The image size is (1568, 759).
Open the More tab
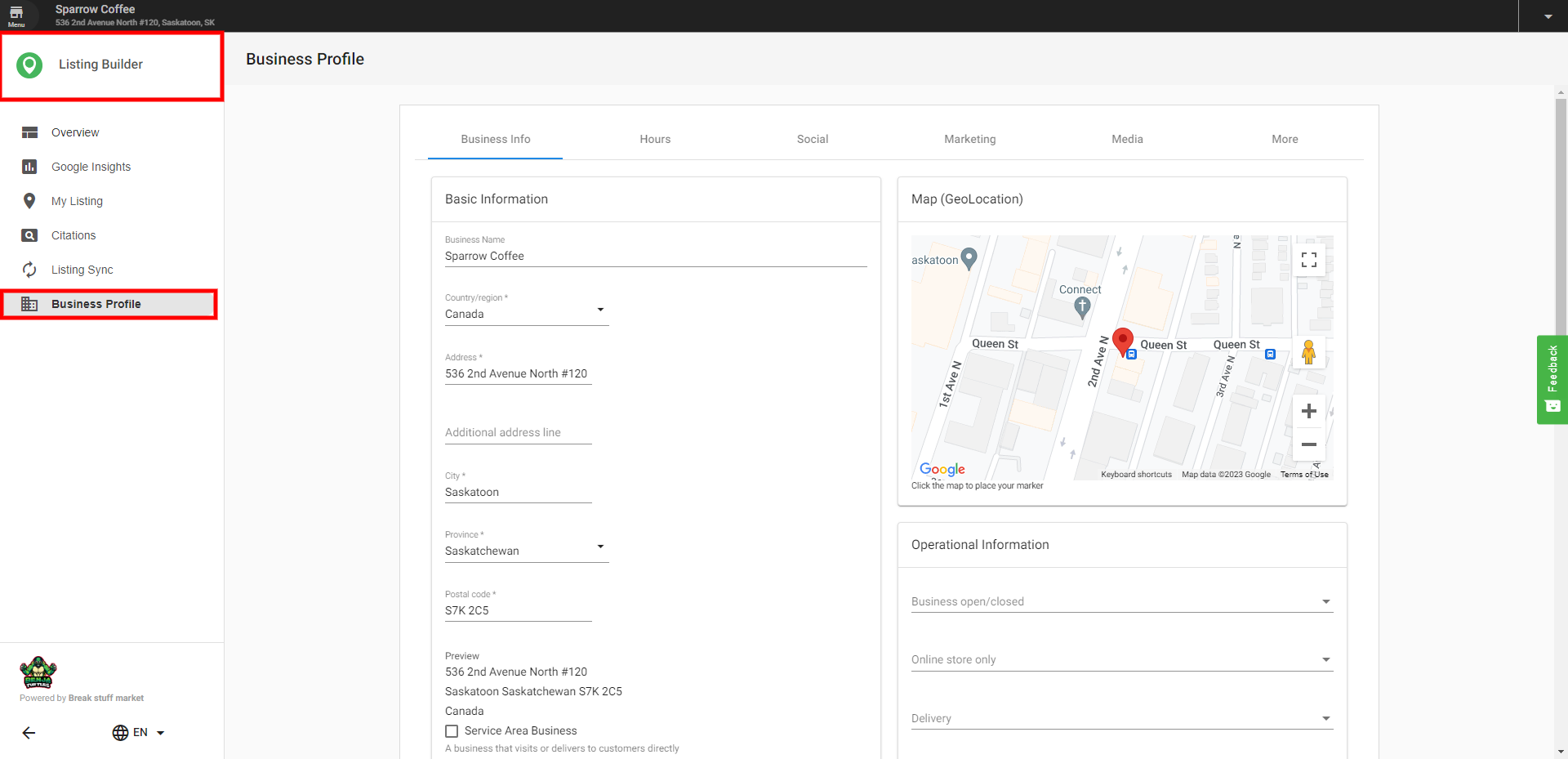tap(1285, 139)
